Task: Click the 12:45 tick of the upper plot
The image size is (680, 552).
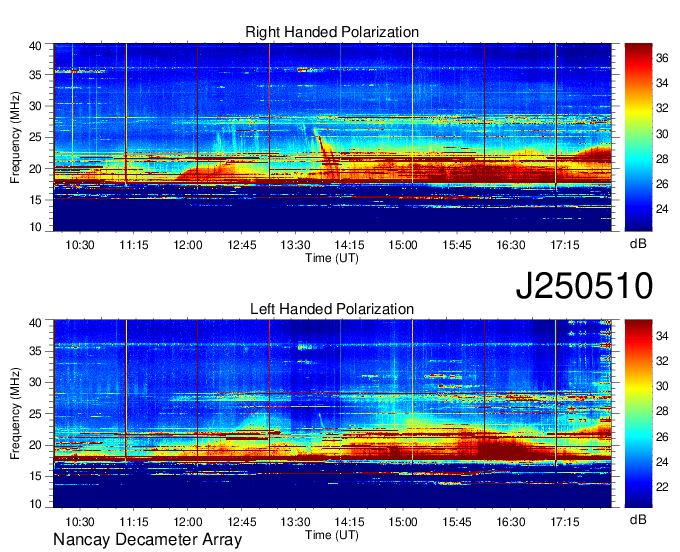Action: click(242, 245)
